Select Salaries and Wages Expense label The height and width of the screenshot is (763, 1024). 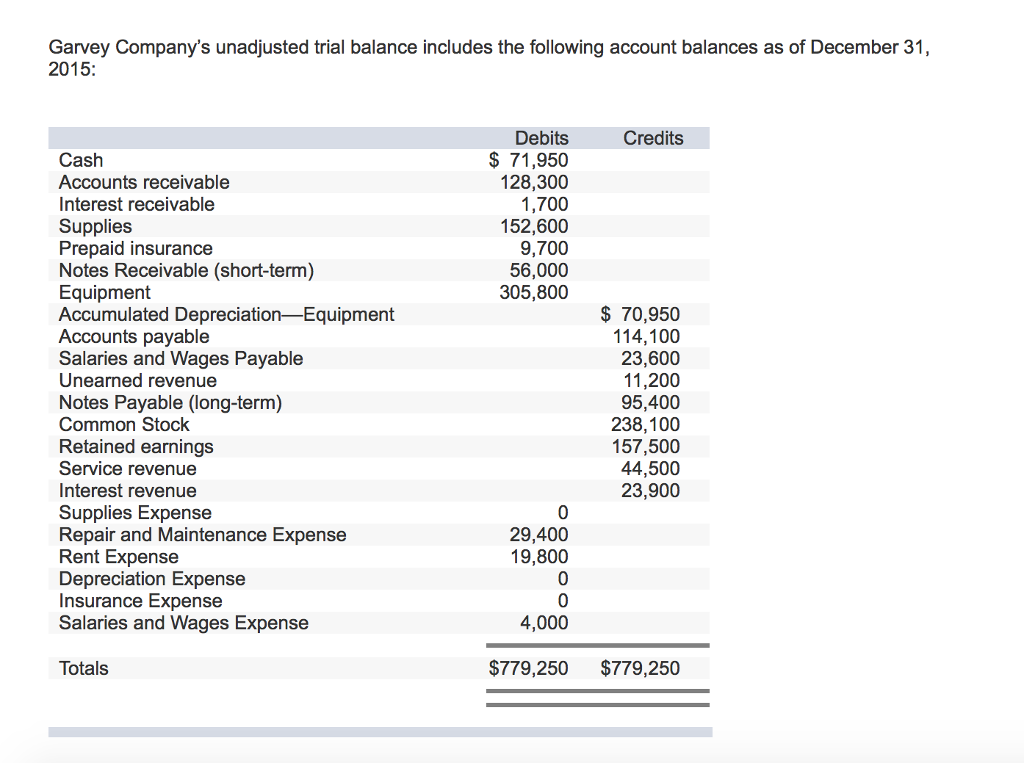184,623
